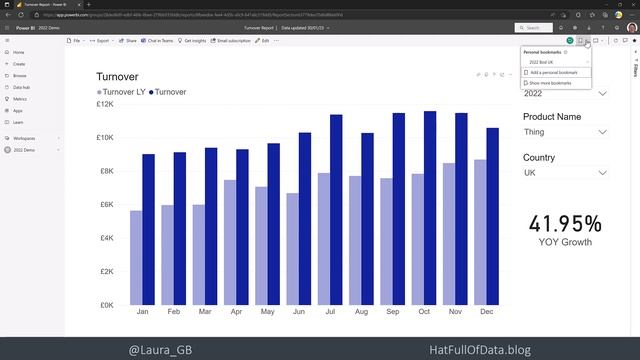Select the Jul Turnover bar
This screenshot has height=360, width=640.
click(x=336, y=210)
